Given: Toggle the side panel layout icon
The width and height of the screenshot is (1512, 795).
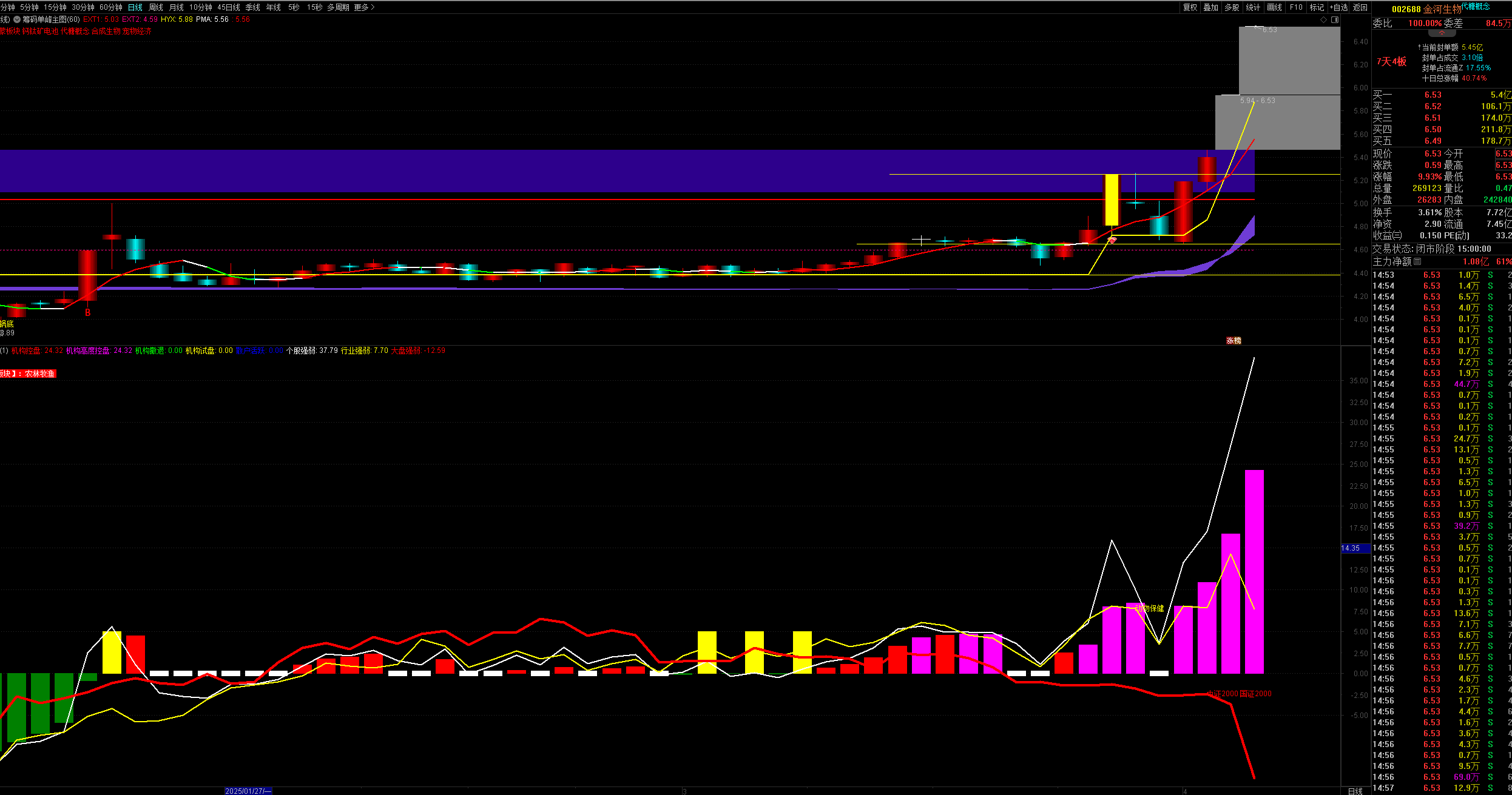Looking at the screenshot, I should point(1335,20).
